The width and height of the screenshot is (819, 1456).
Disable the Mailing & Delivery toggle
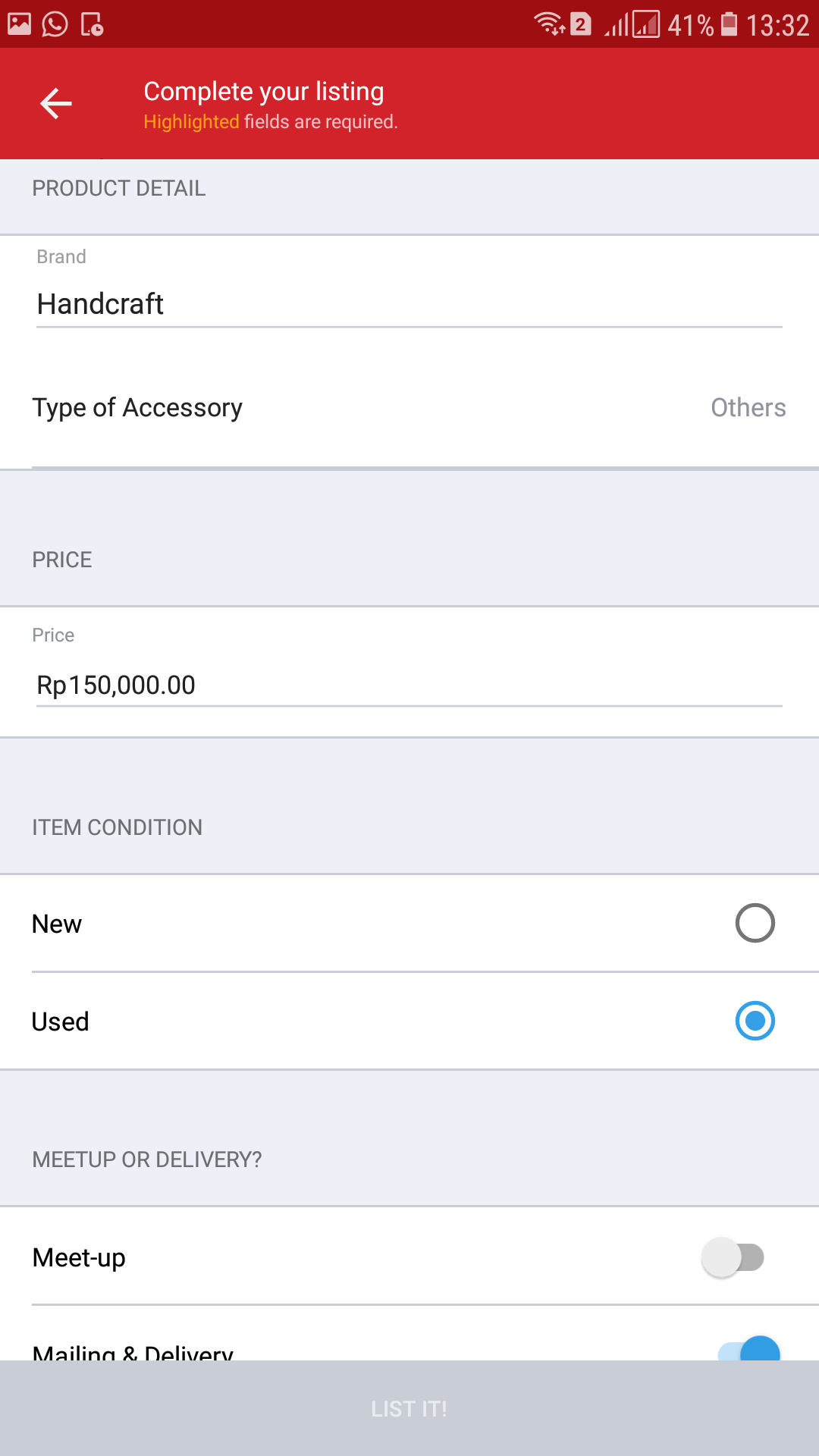[749, 1350]
